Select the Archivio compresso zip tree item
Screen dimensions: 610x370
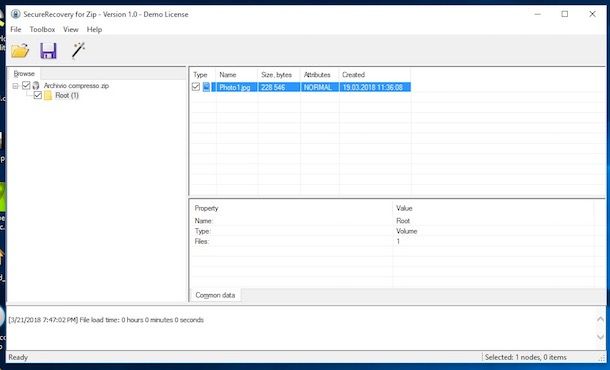point(76,86)
